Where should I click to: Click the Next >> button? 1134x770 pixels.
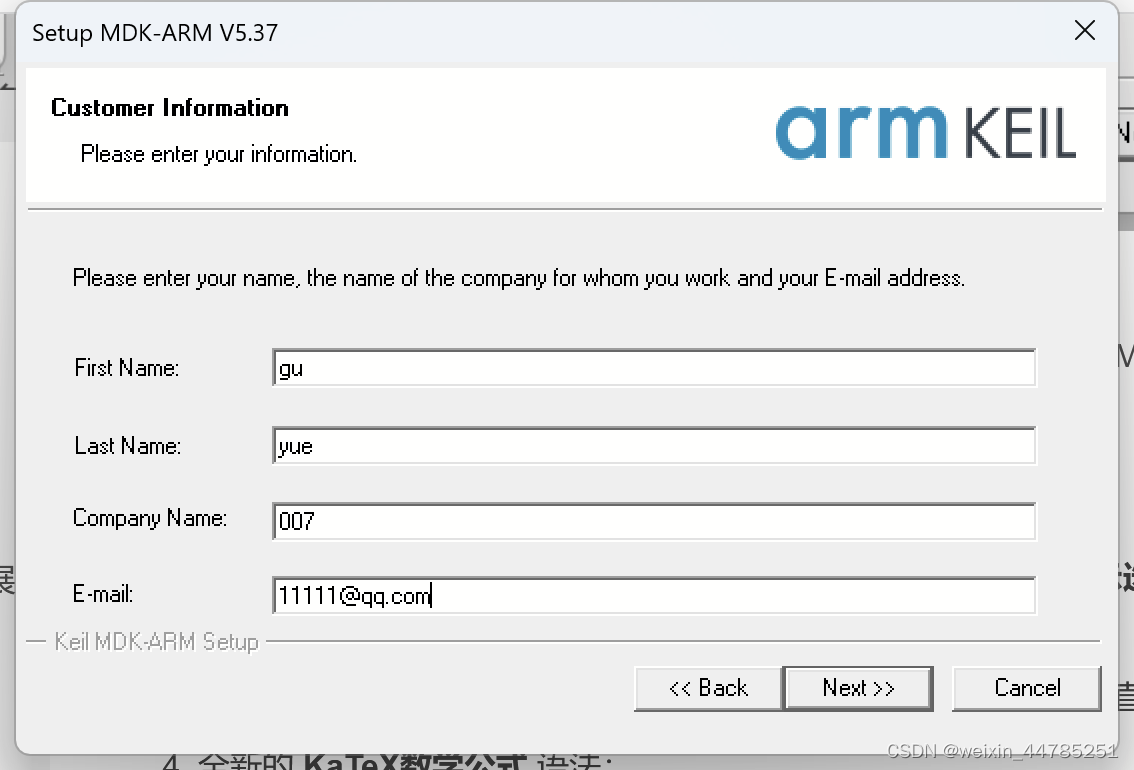[x=858, y=688]
